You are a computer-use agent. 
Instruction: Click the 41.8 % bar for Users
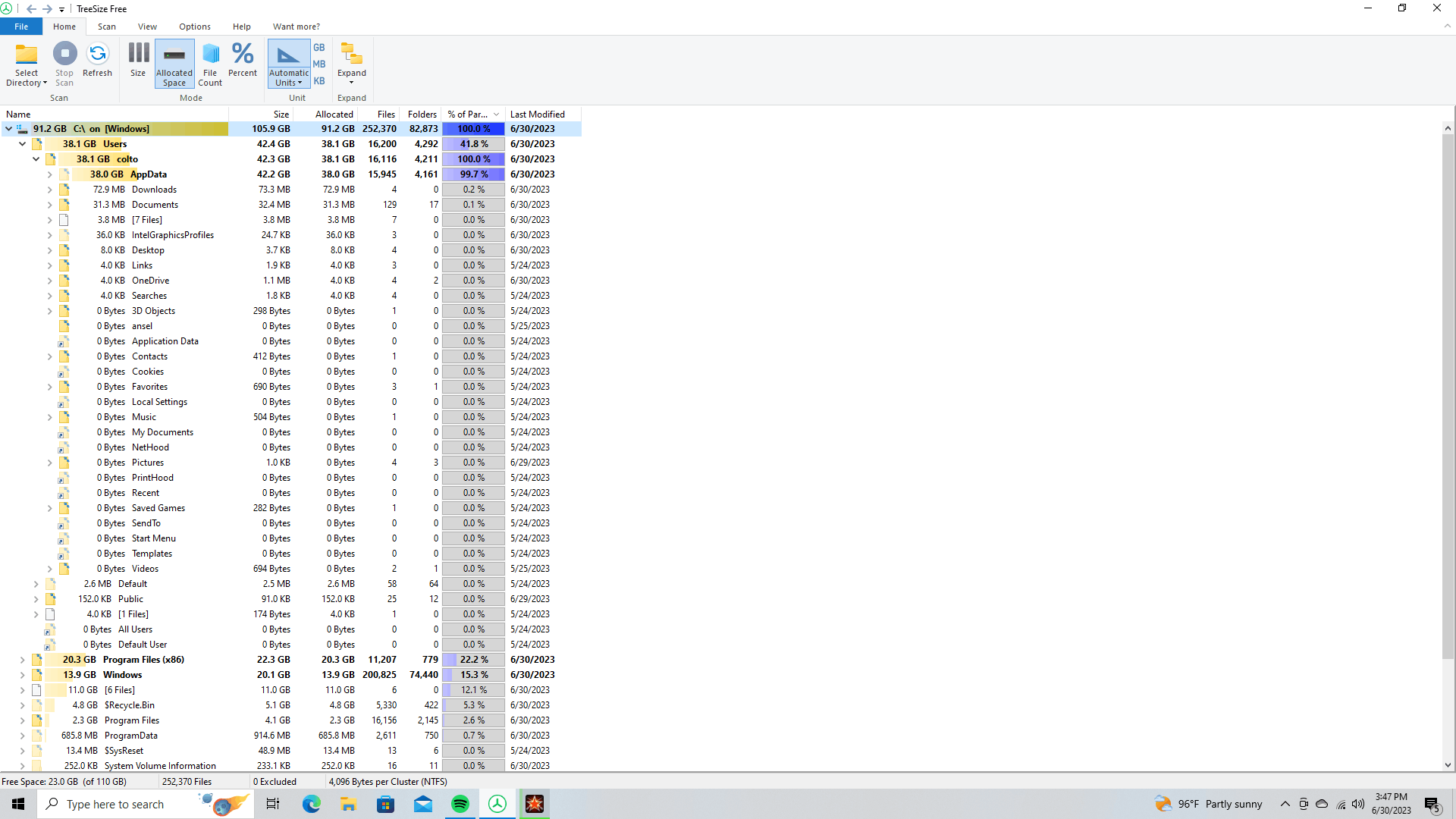coord(473,144)
